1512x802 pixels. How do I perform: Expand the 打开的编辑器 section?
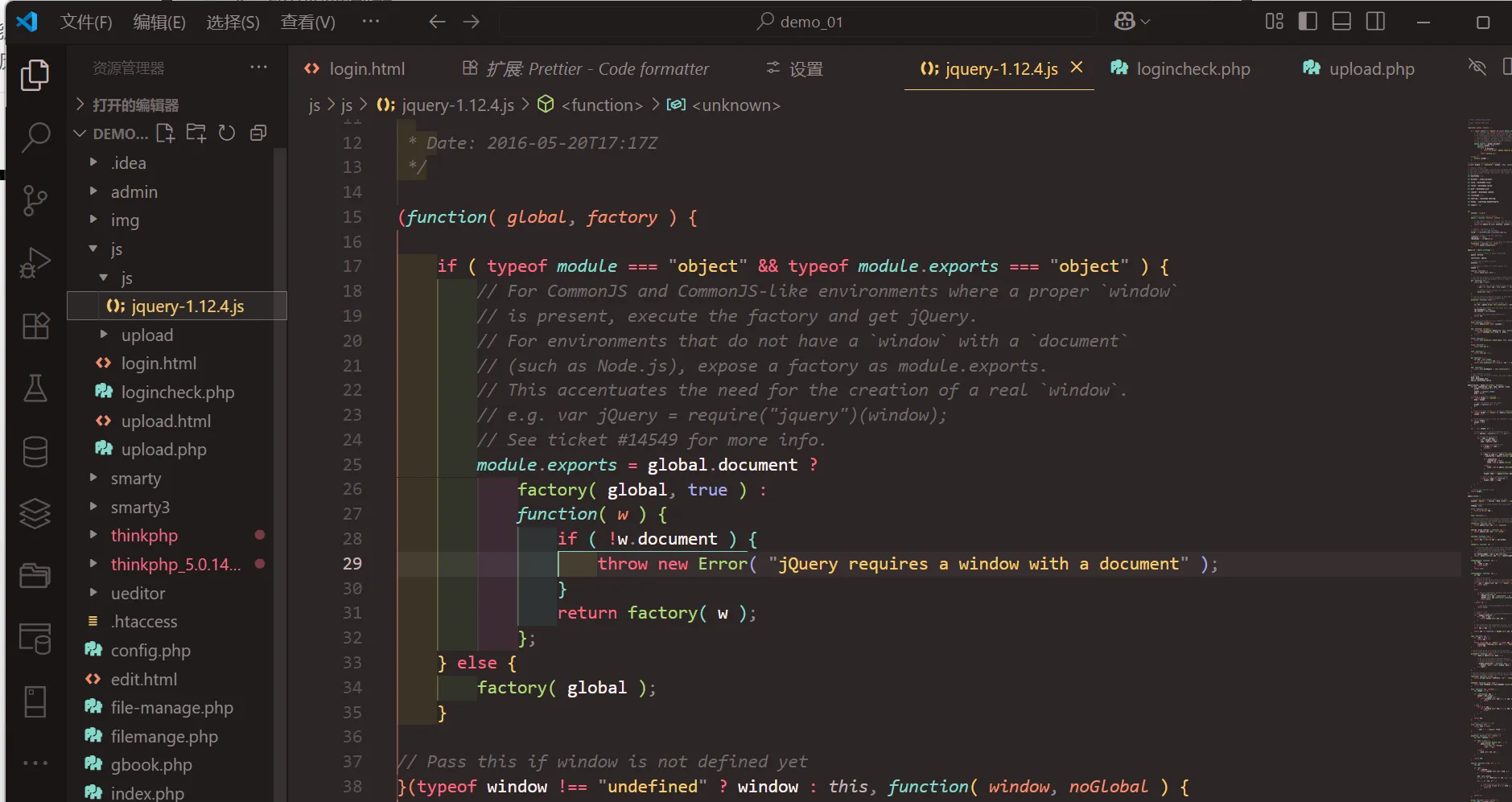click(x=135, y=105)
